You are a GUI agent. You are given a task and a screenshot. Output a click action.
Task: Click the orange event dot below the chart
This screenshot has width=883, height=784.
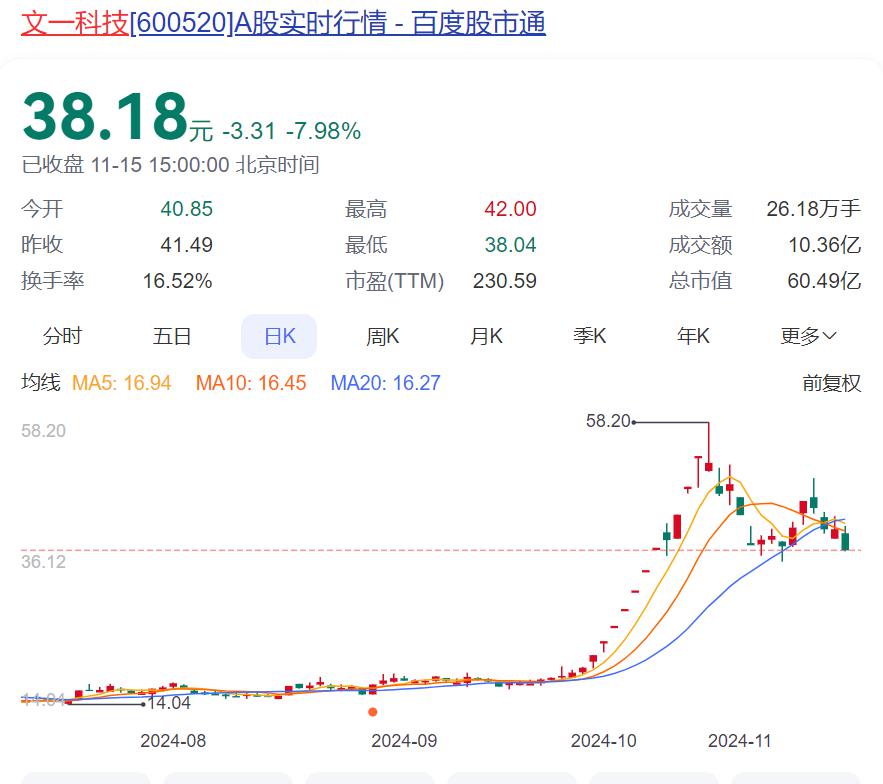pyautogui.click(x=372, y=712)
